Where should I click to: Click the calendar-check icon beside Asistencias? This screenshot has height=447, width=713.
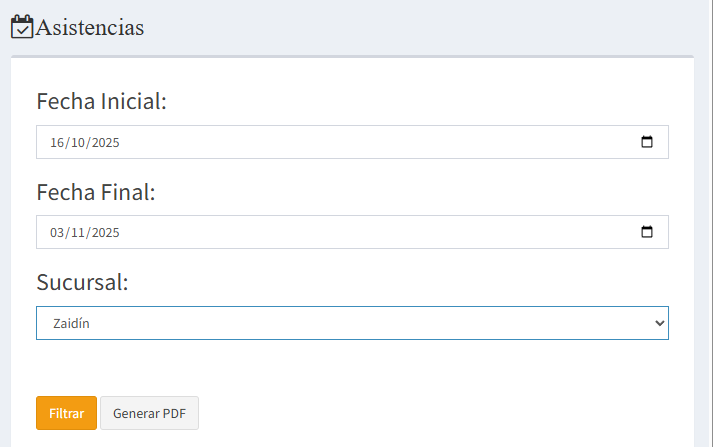click(x=22, y=27)
